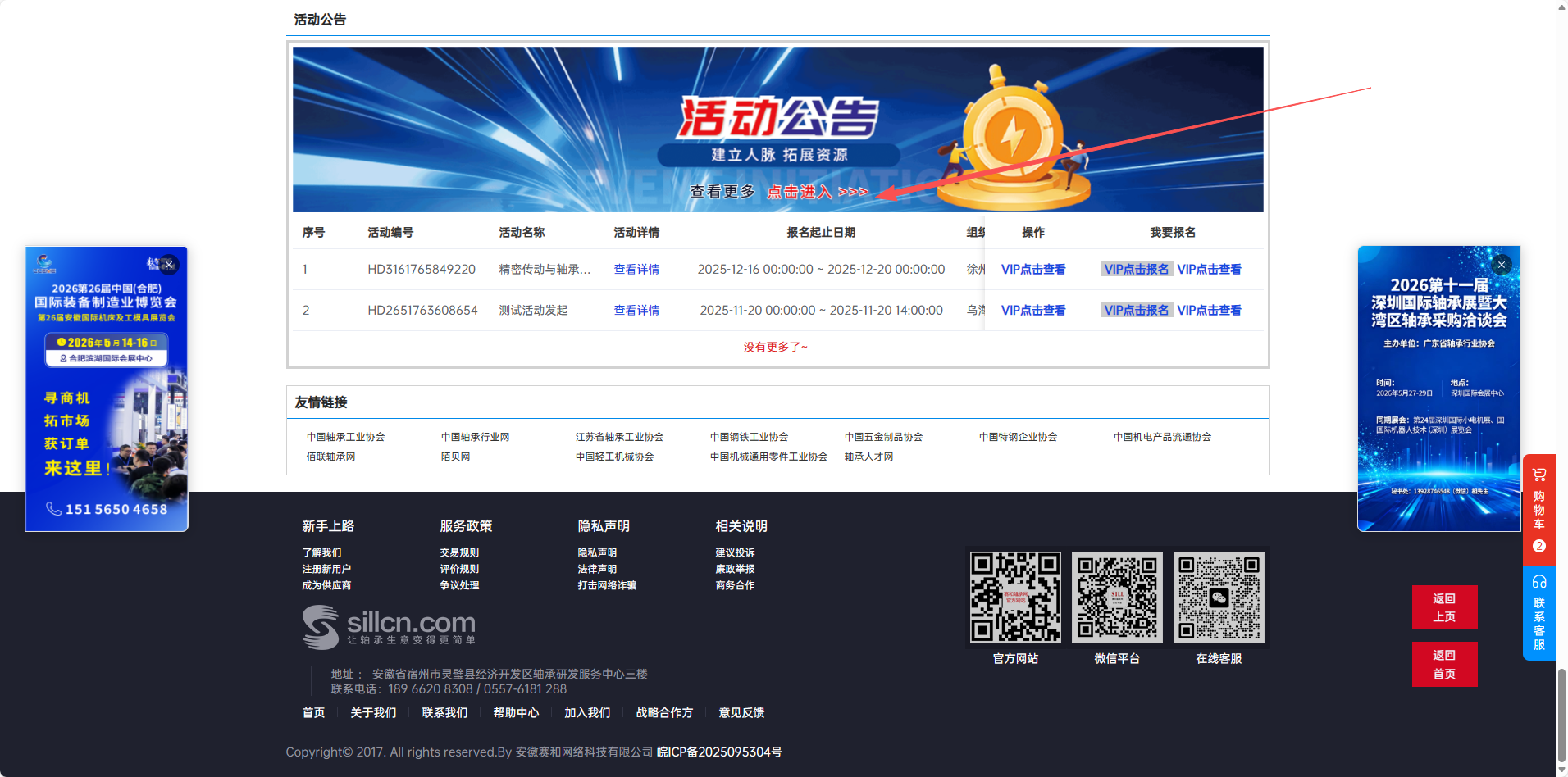Screen dimensions: 1568x777
Task: Click the page vertical scrollbar thumb
Action: click(1561, 717)
